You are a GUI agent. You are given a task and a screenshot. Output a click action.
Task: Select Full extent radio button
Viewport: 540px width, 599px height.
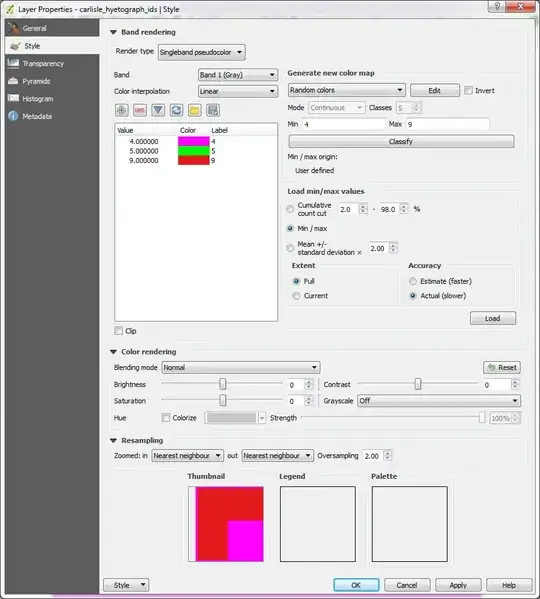point(296,281)
